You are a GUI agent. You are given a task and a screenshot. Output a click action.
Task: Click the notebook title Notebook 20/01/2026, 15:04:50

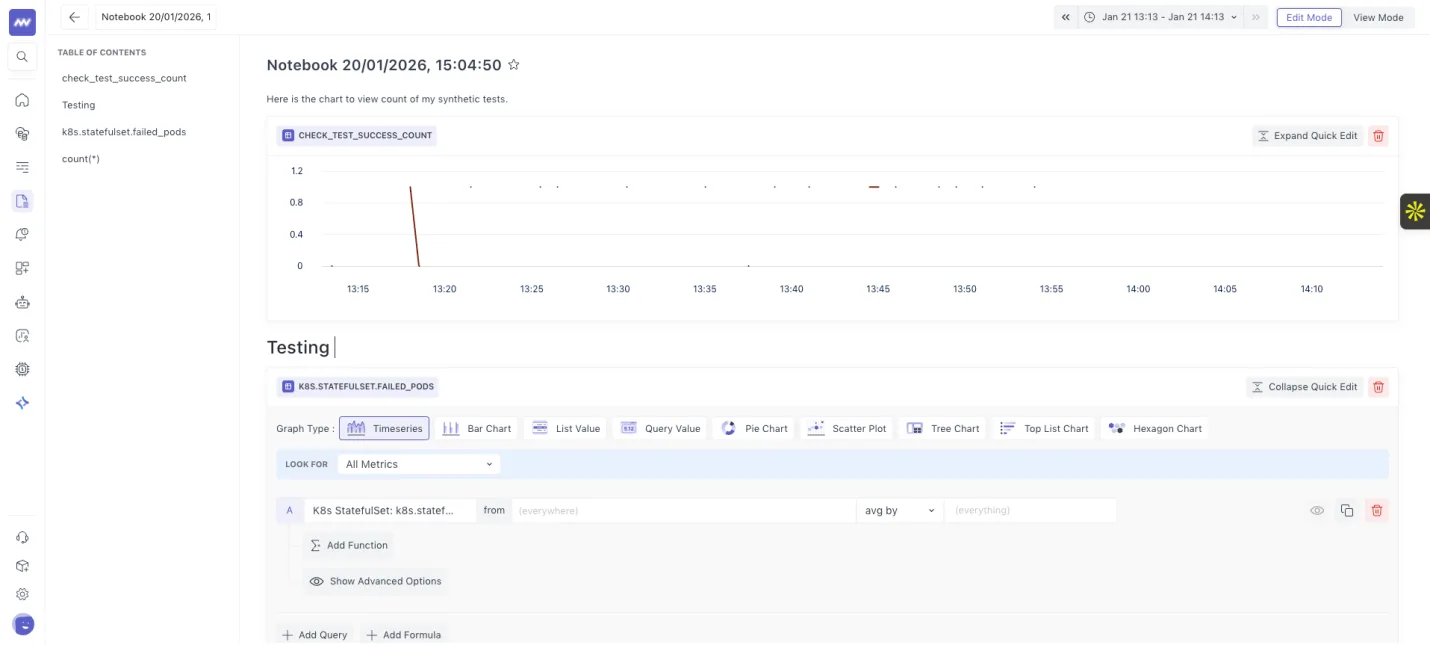[384, 65]
